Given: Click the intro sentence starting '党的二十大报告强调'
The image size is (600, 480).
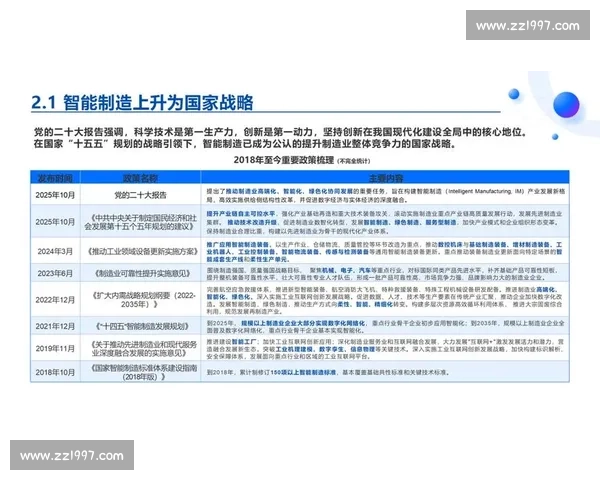Looking at the screenshot, I should pyautogui.click(x=280, y=132).
